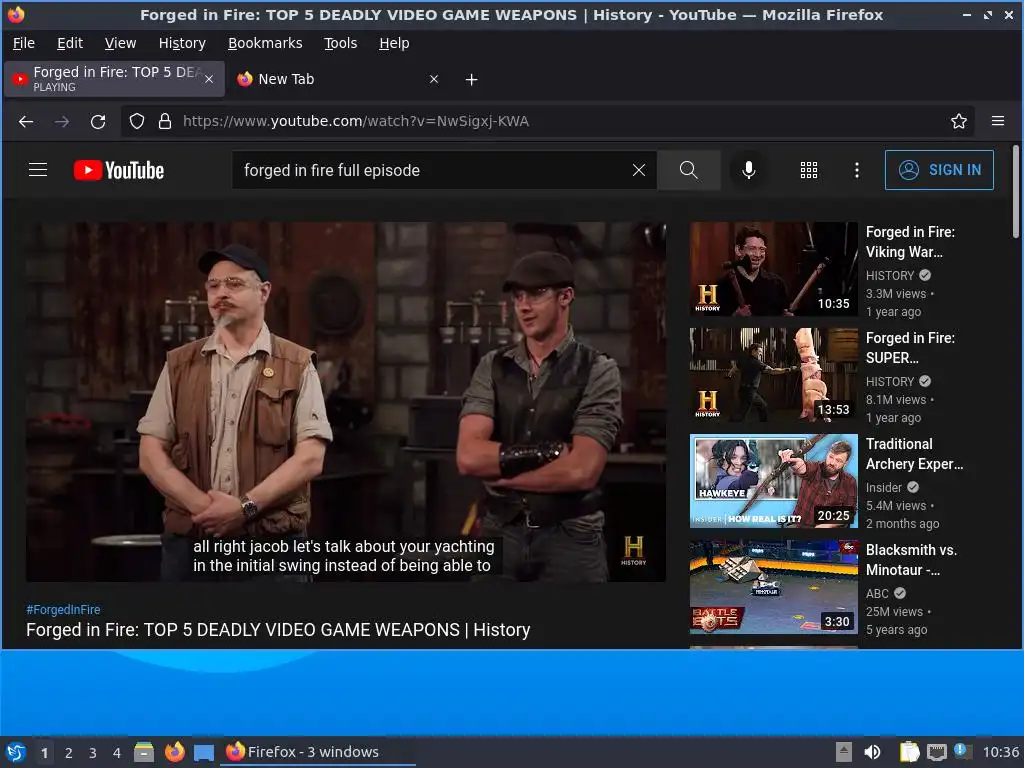Go to YouTube home via logo

(x=119, y=170)
